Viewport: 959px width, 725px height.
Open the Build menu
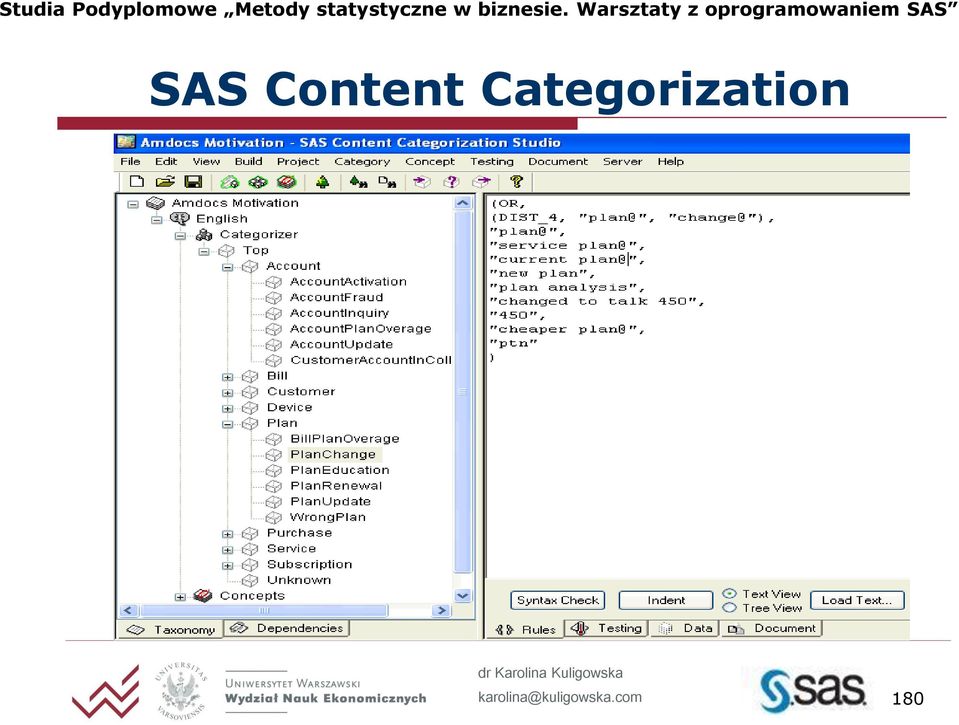tap(248, 162)
